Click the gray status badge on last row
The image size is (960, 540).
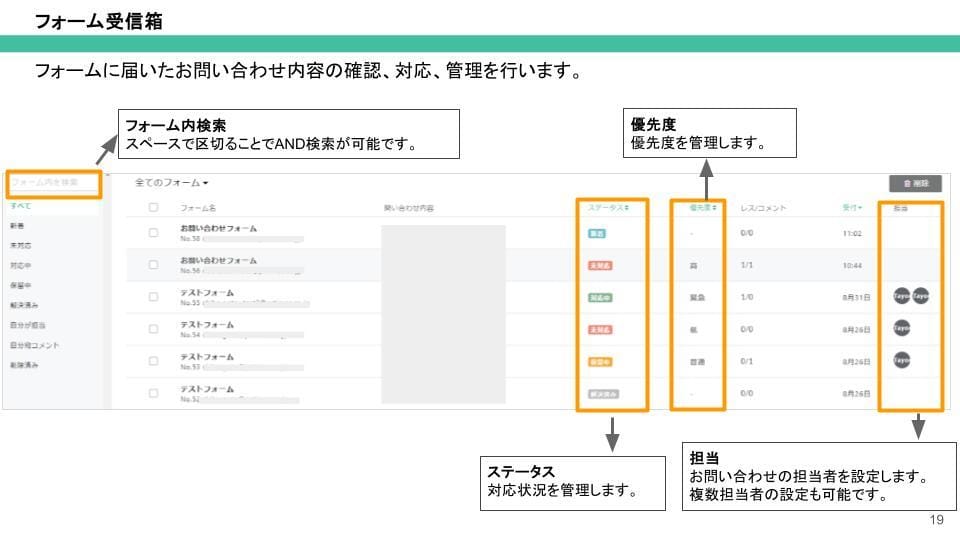[x=603, y=393]
